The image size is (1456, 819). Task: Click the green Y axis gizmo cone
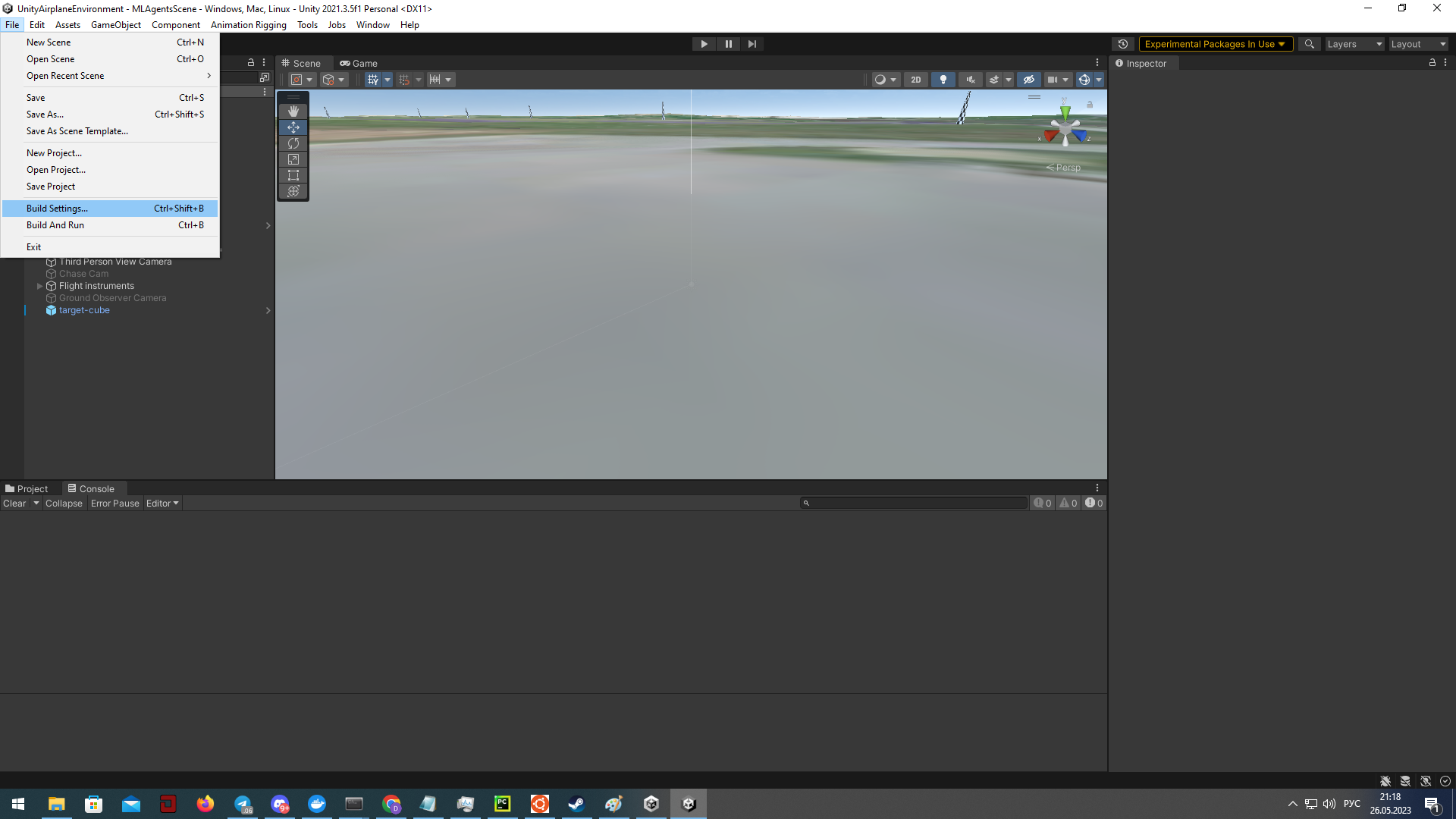tap(1065, 112)
